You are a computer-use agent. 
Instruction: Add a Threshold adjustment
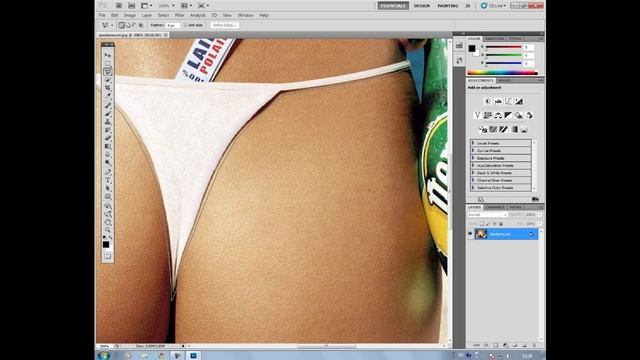tap(503, 129)
